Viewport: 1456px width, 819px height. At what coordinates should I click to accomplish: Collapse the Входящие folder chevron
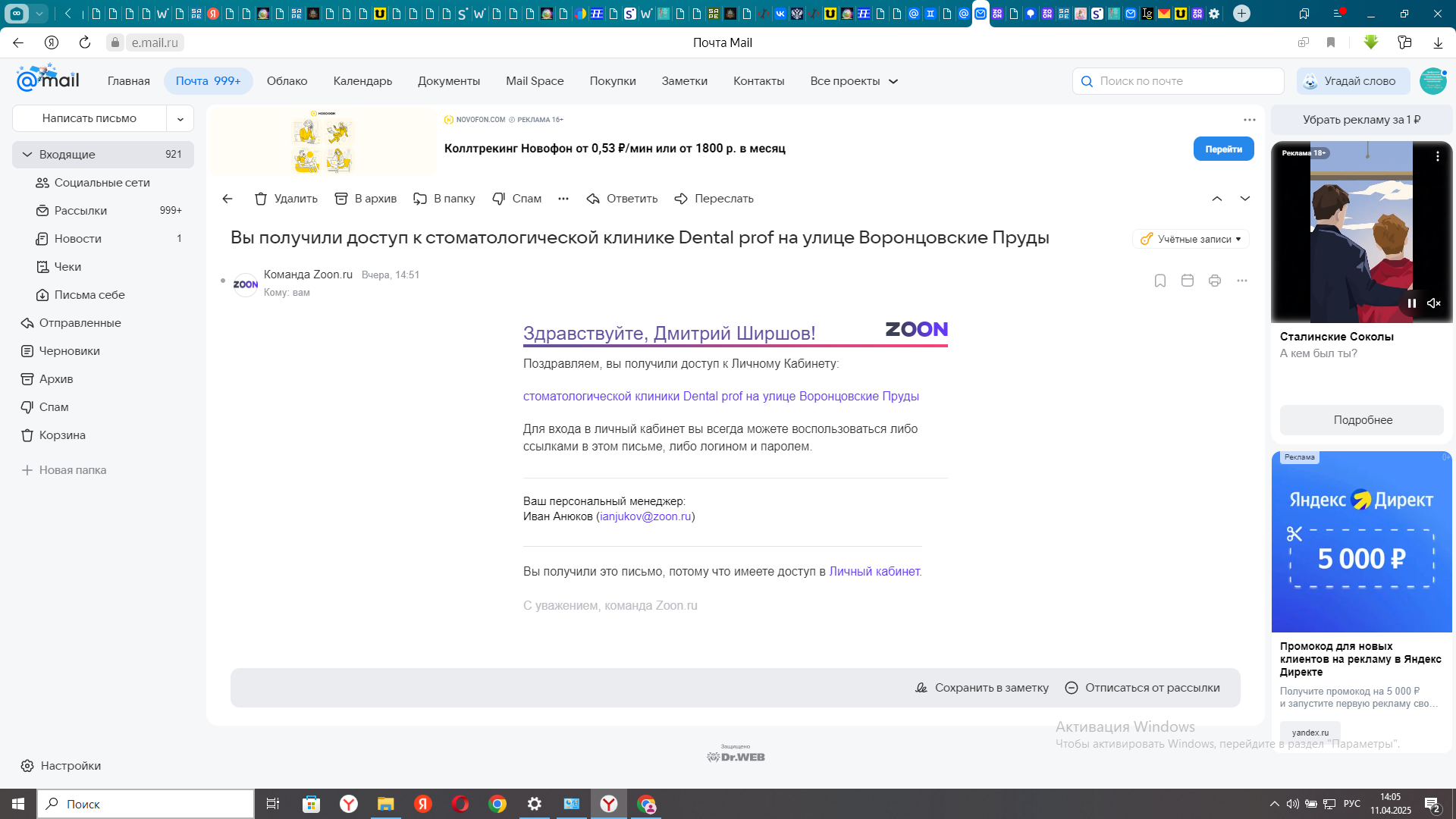pos(27,155)
